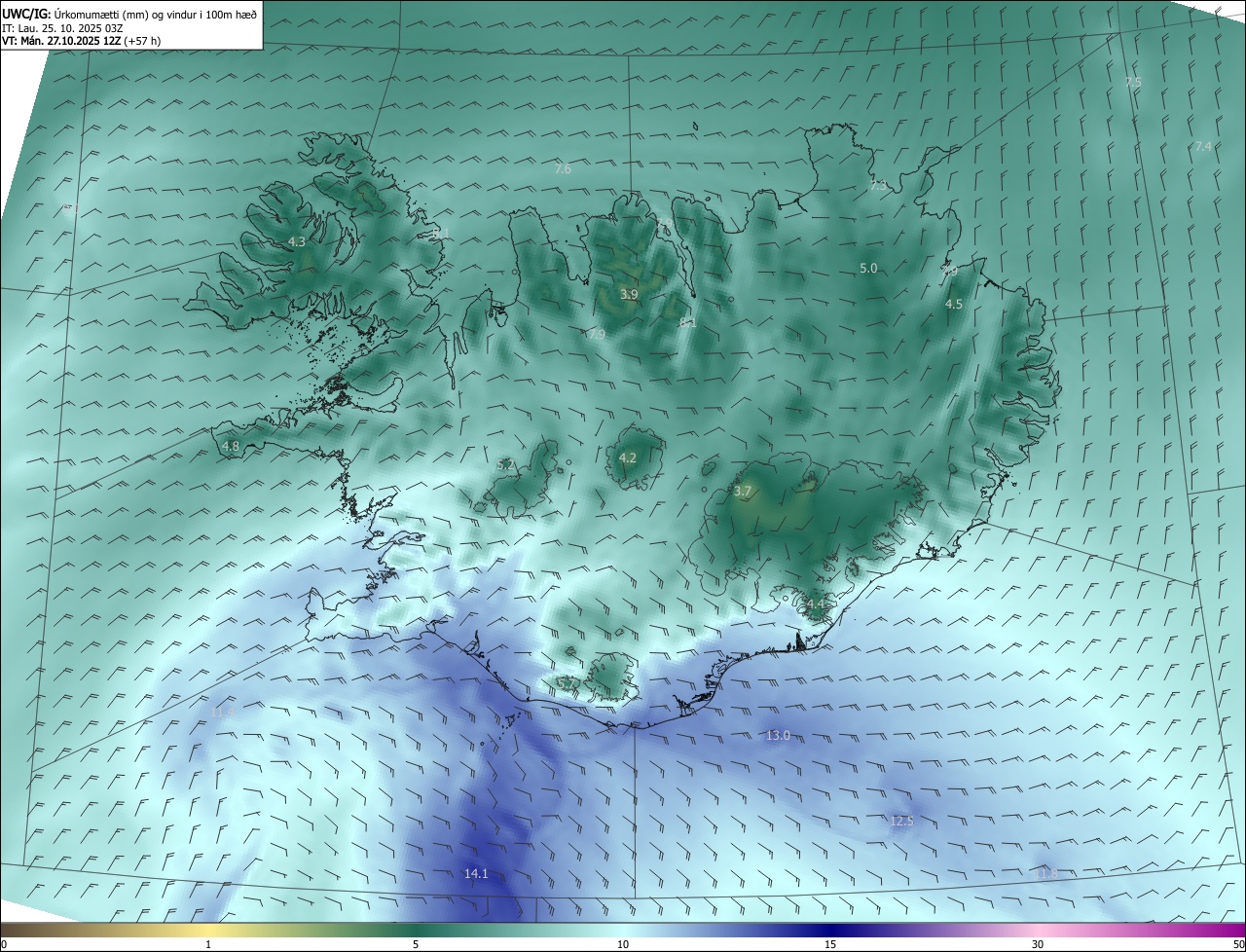1246x952 pixels.
Task: Select the 4.3 value in Westfjords
Action: [296, 241]
